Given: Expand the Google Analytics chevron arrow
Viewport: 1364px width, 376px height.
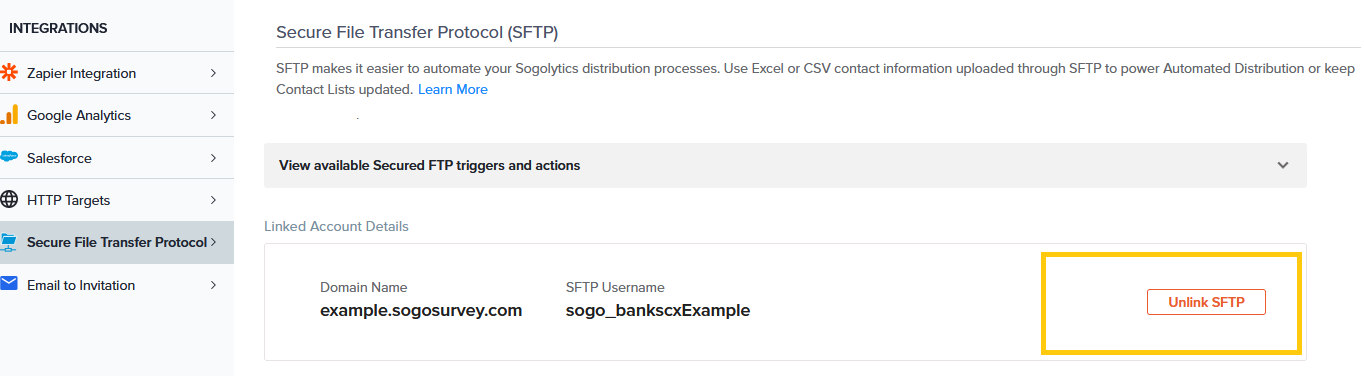Looking at the screenshot, I should click(213, 115).
